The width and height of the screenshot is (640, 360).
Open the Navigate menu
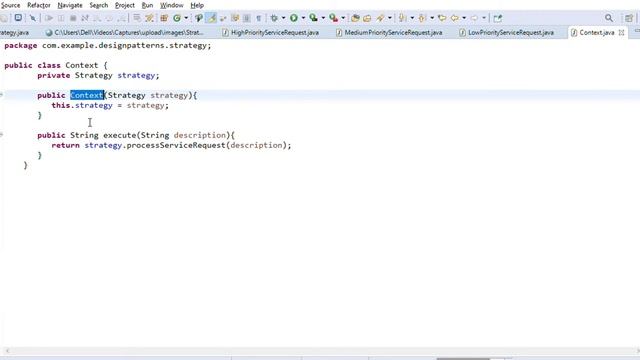point(70,5)
